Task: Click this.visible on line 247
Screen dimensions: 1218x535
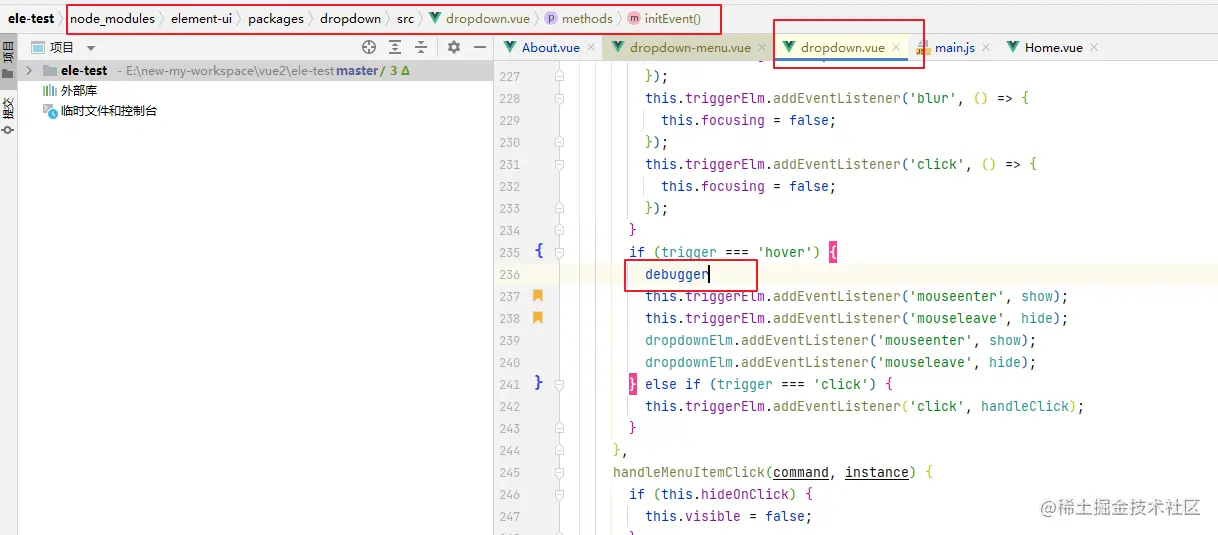Action: [693, 516]
